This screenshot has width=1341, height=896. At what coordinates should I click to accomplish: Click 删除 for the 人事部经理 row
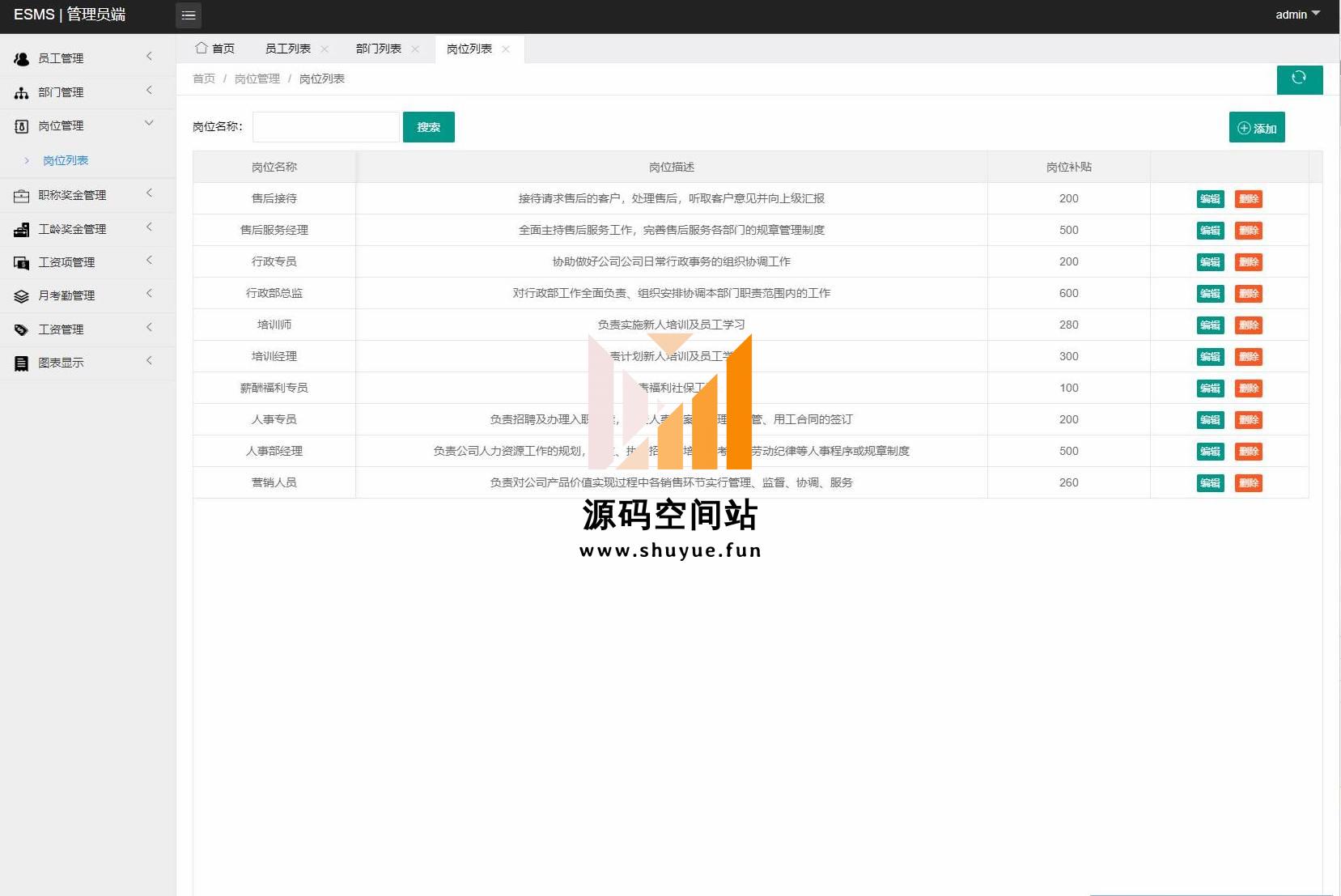1249,452
